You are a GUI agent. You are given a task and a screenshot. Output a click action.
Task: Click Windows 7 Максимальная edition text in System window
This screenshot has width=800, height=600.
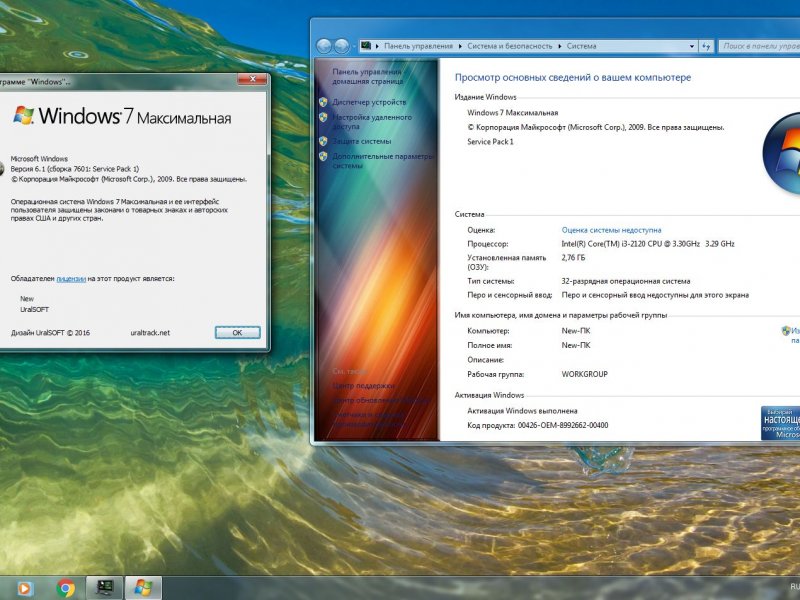point(512,113)
